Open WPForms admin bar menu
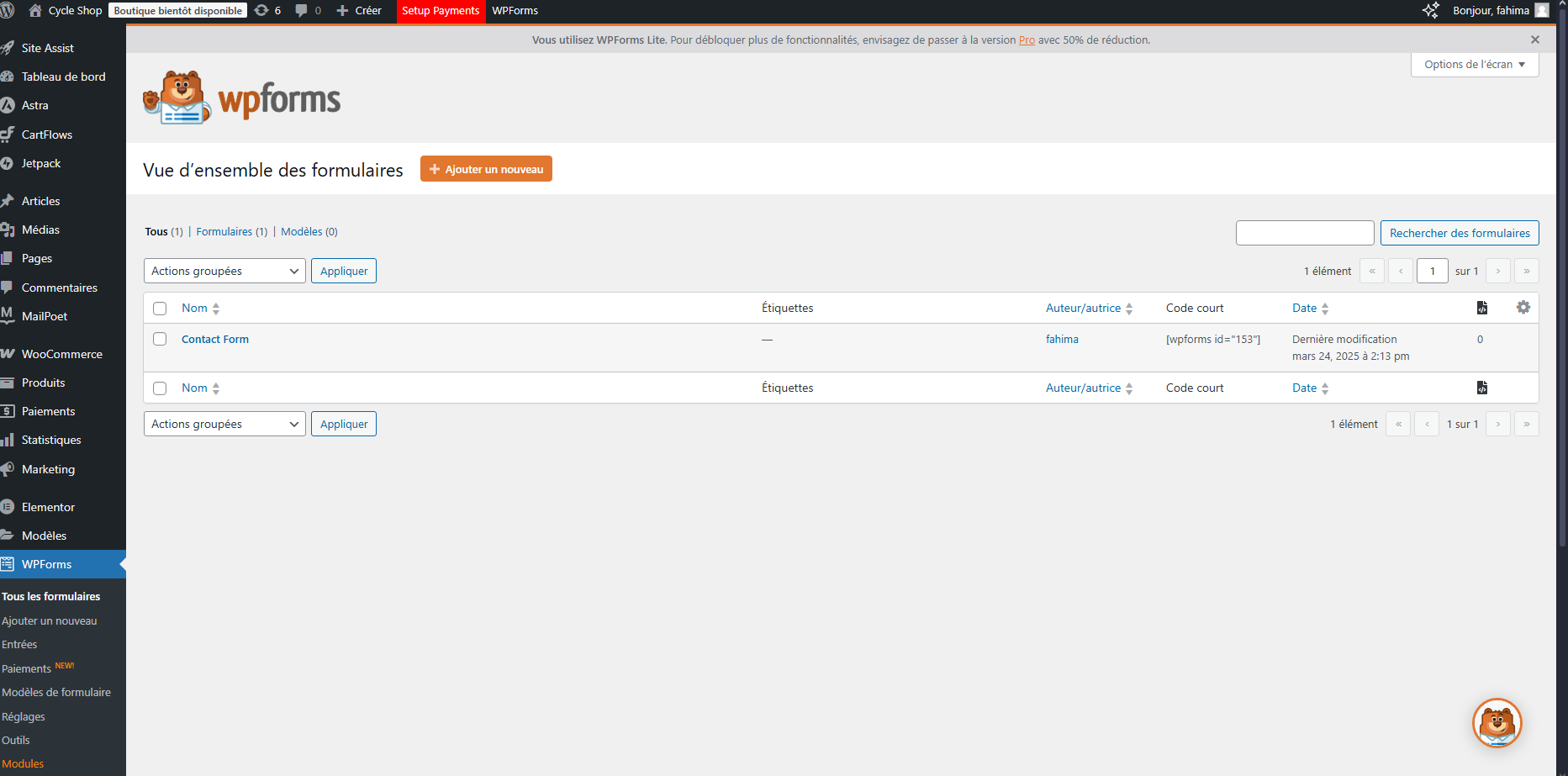The width and height of the screenshot is (1568, 776). pyautogui.click(x=515, y=11)
